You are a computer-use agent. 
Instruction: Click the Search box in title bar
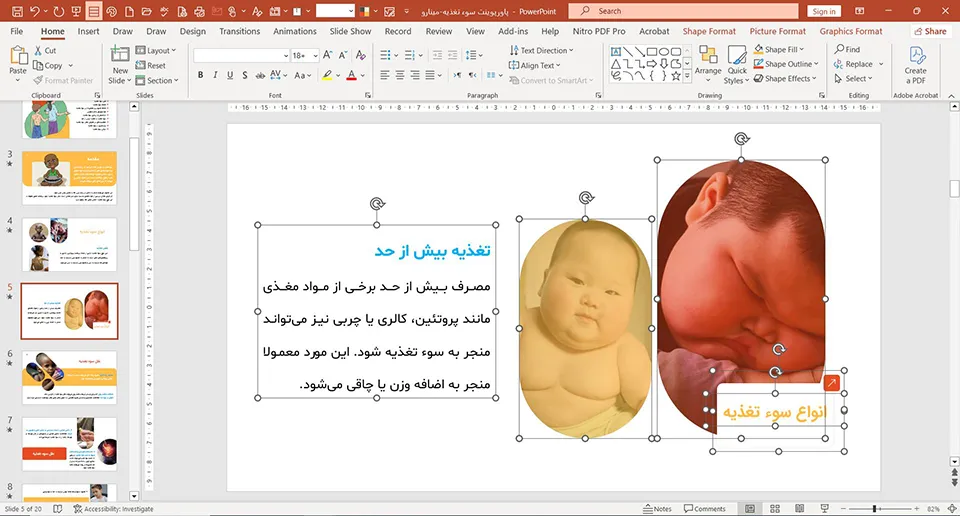(x=683, y=11)
